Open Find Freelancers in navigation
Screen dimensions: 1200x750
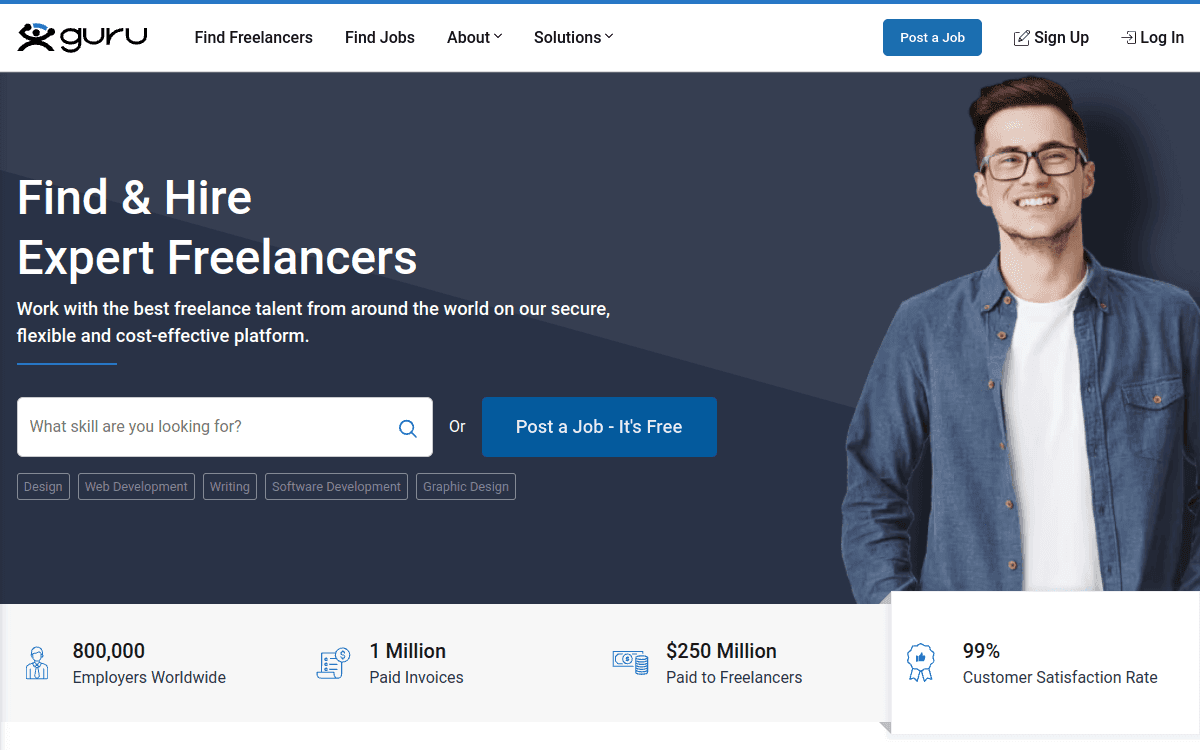pyautogui.click(x=253, y=37)
